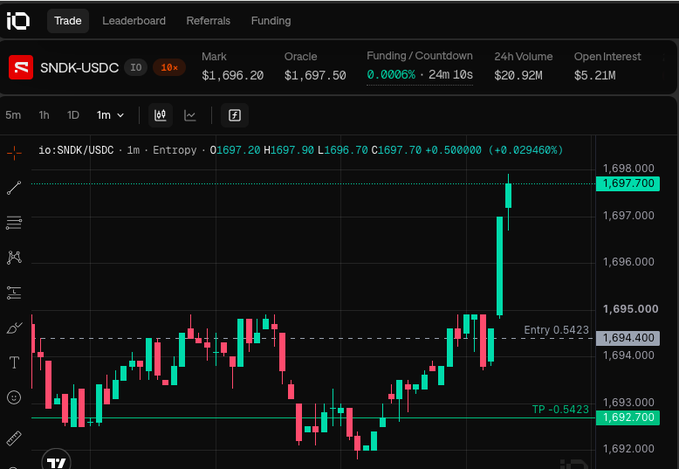Image resolution: width=679 pixels, height=469 pixels.
Task: Open the candlestick chart style button
Action: [161, 115]
